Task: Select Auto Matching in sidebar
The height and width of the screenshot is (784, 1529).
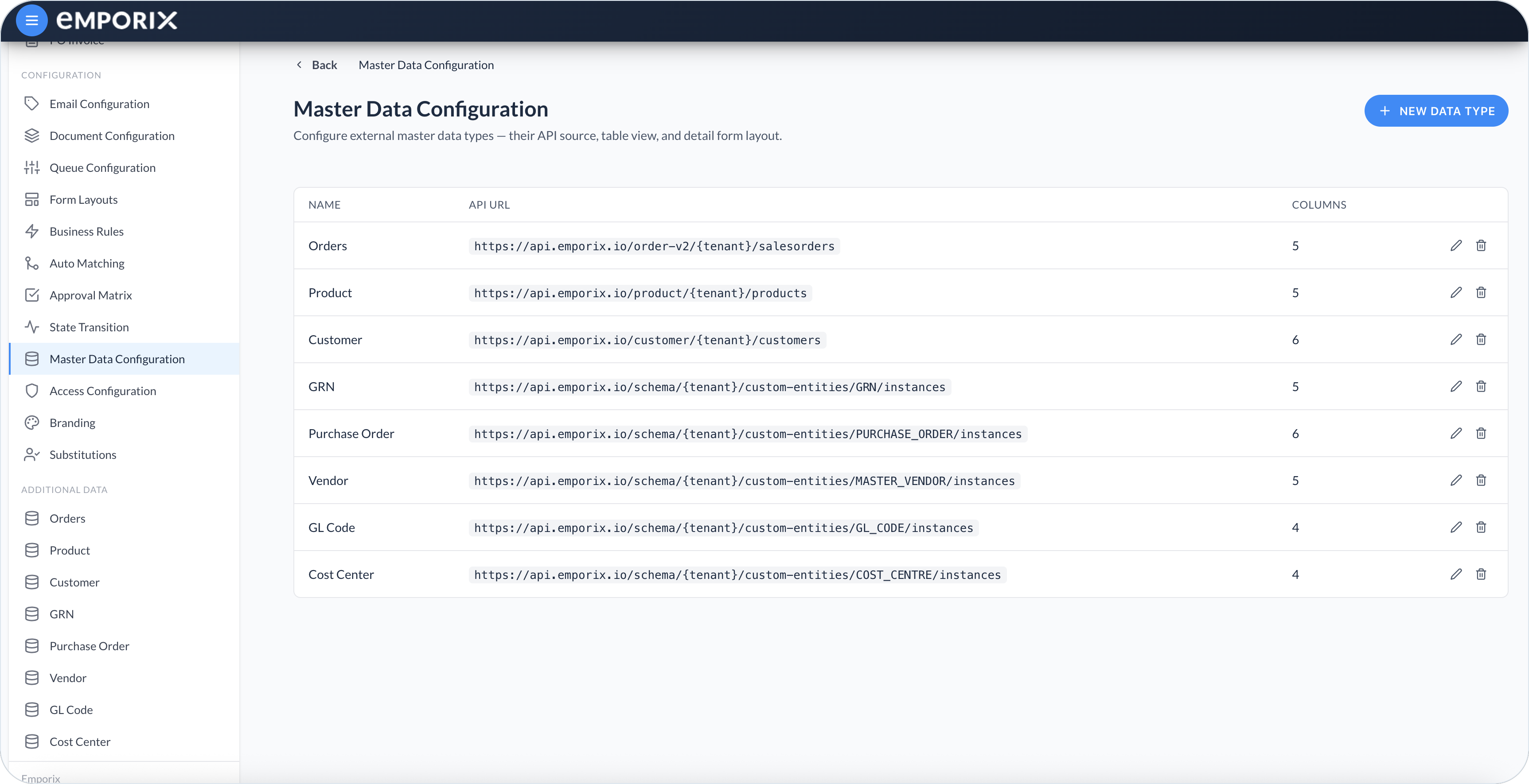Action: (124, 263)
